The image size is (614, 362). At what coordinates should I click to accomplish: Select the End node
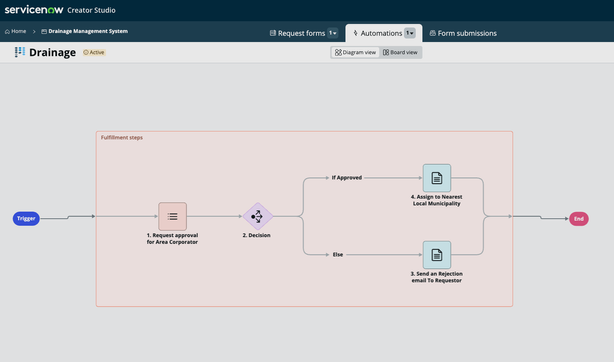(x=579, y=219)
